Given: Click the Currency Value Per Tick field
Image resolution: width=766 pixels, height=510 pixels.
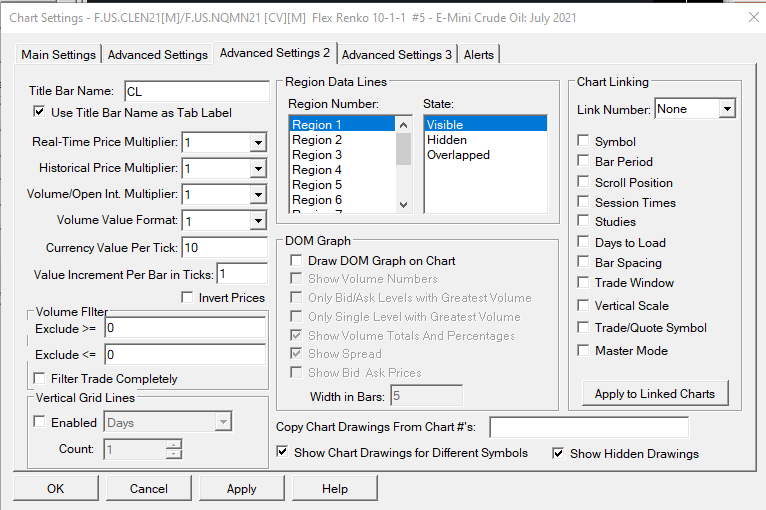Looking at the screenshot, I should click(x=225, y=248).
